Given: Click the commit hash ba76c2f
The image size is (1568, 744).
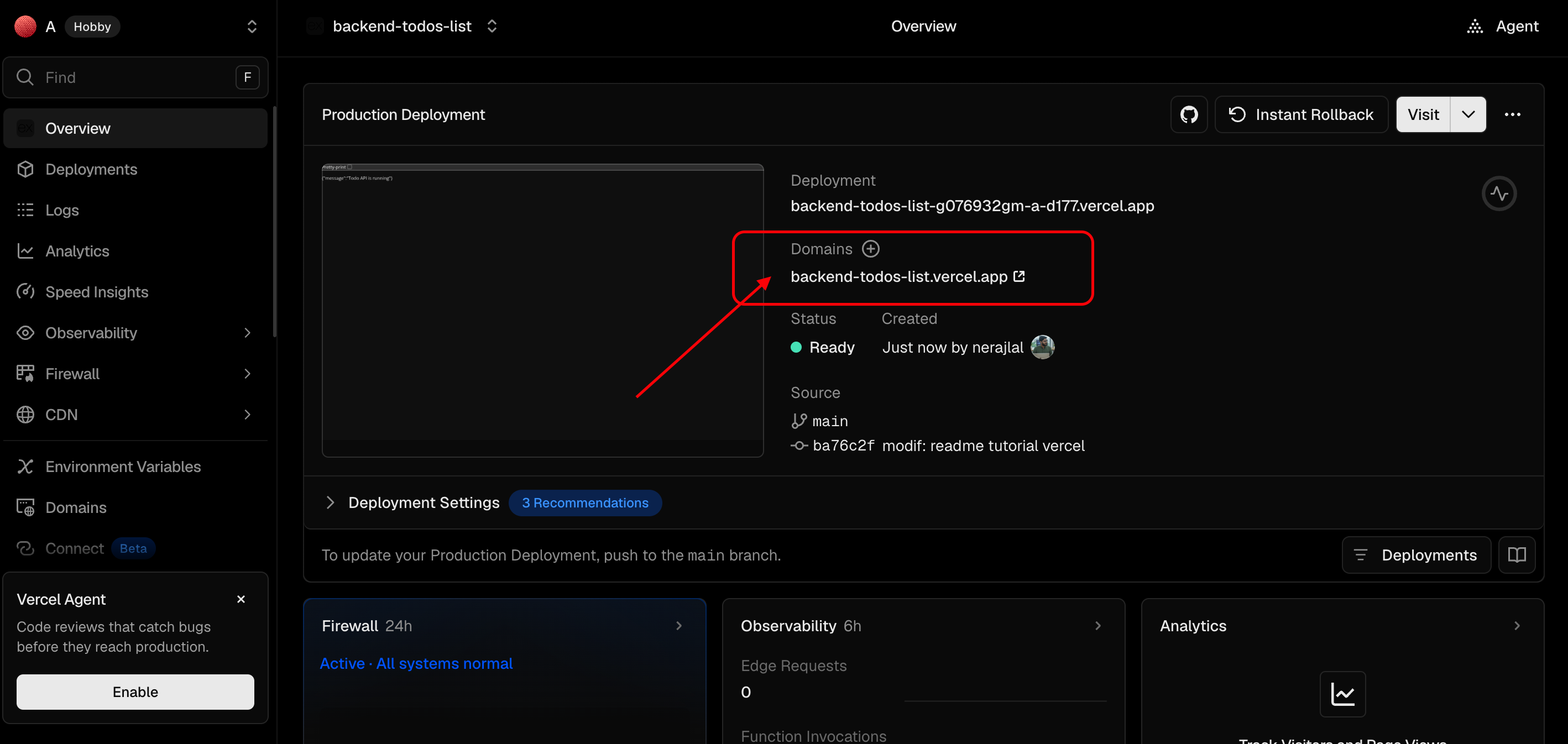Looking at the screenshot, I should (844, 446).
